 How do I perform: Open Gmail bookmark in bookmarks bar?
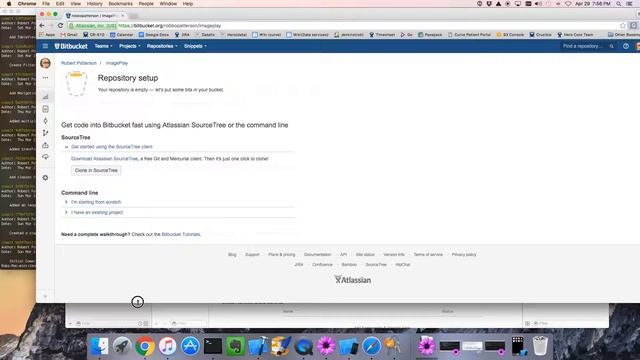[x=69, y=35]
